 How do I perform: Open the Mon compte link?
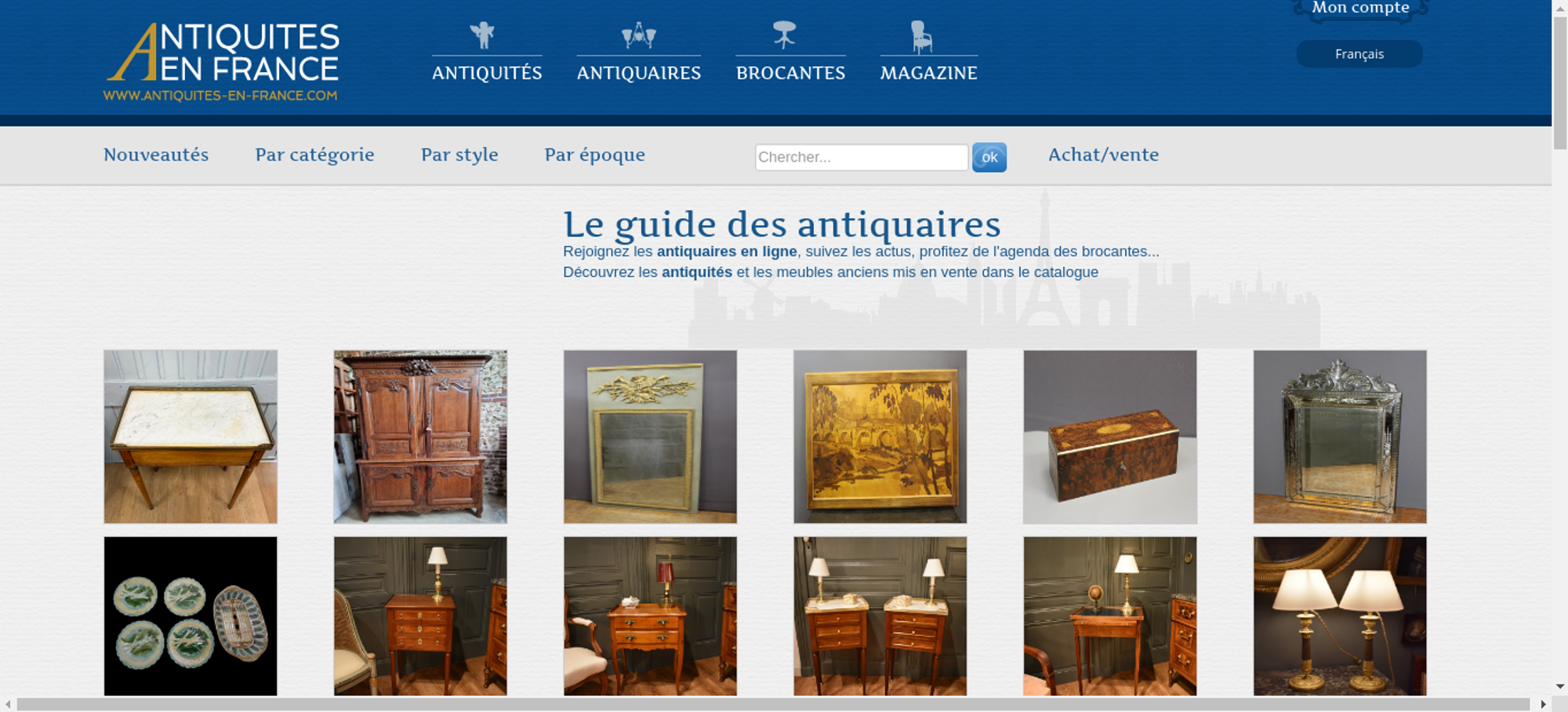[x=1361, y=9]
